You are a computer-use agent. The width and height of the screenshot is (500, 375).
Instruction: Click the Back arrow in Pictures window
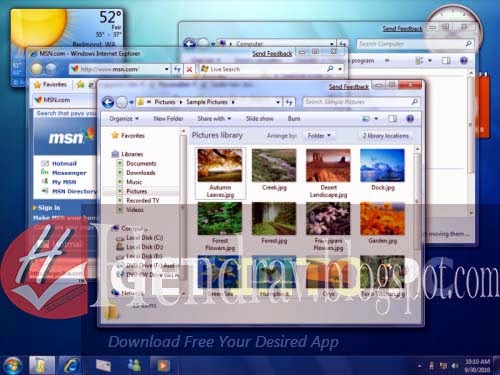108,102
